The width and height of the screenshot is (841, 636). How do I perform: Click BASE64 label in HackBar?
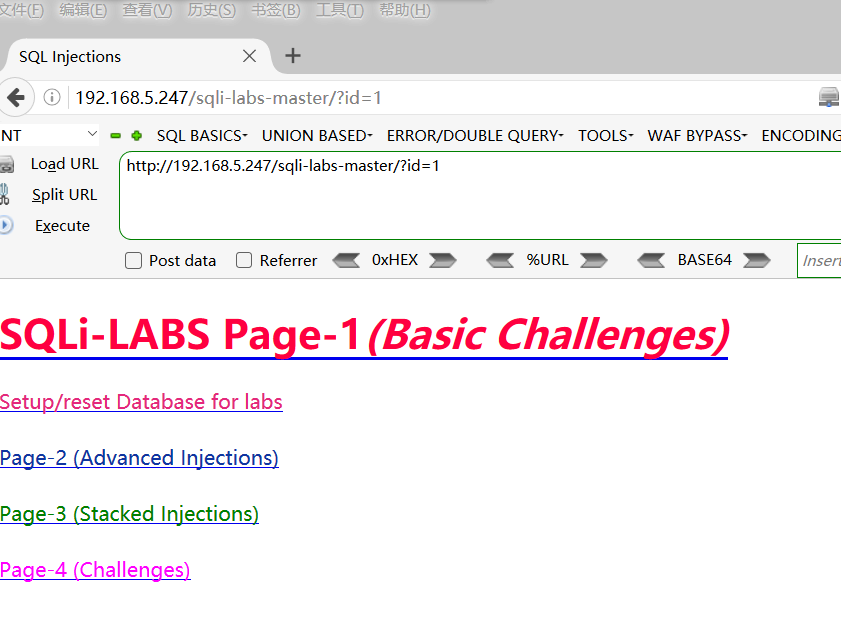(705, 260)
